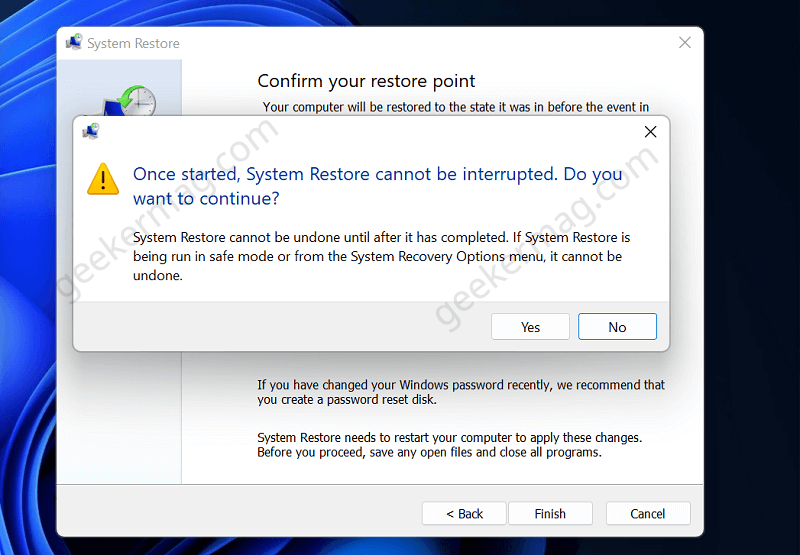
Task: Click the System Restore title bar icon
Action: [74, 42]
